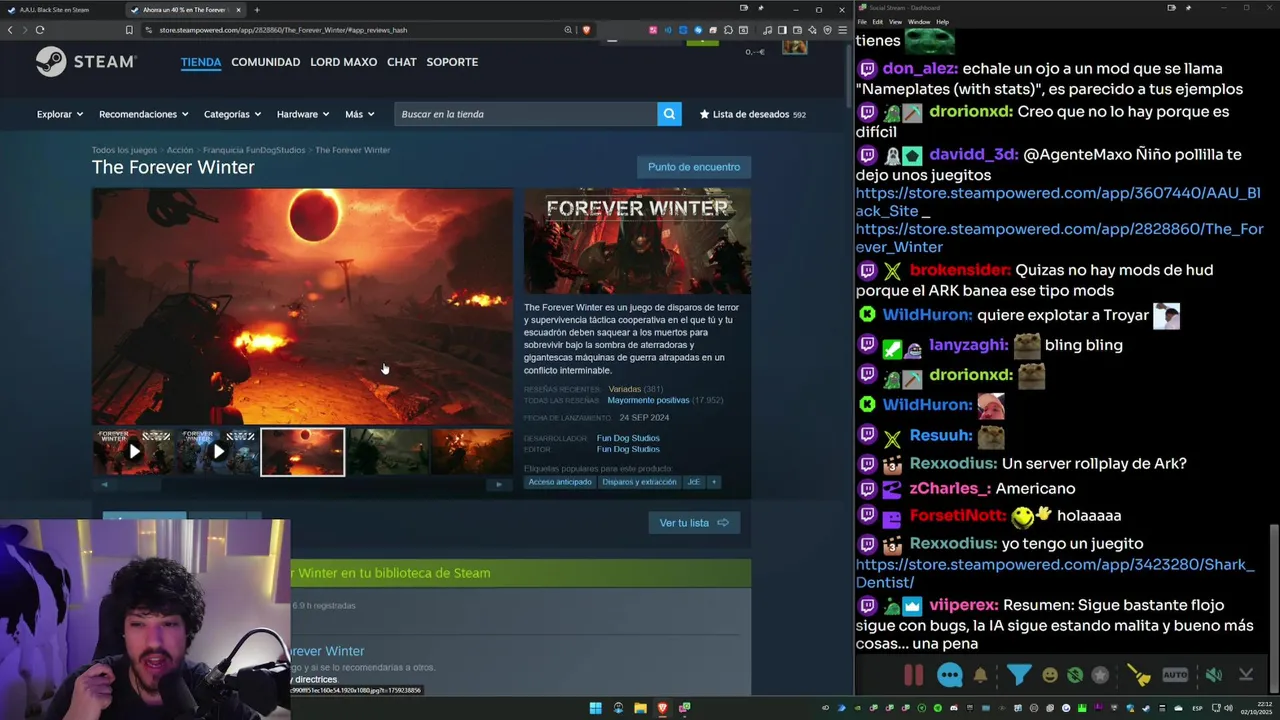Open the LORD MAXO profile menu
This screenshot has width=1280, height=720.
pyautogui.click(x=343, y=62)
